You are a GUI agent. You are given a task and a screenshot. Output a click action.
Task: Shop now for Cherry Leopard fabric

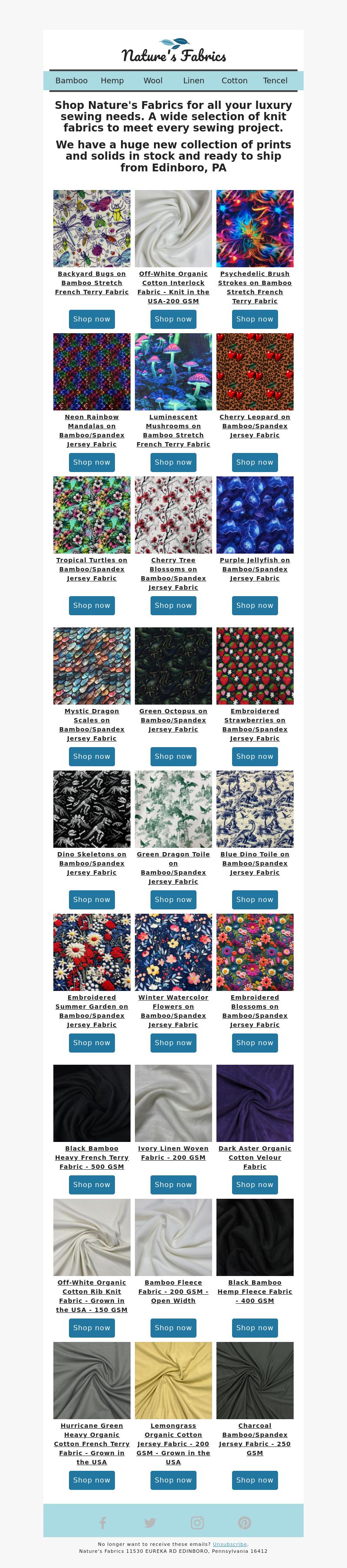255,462
